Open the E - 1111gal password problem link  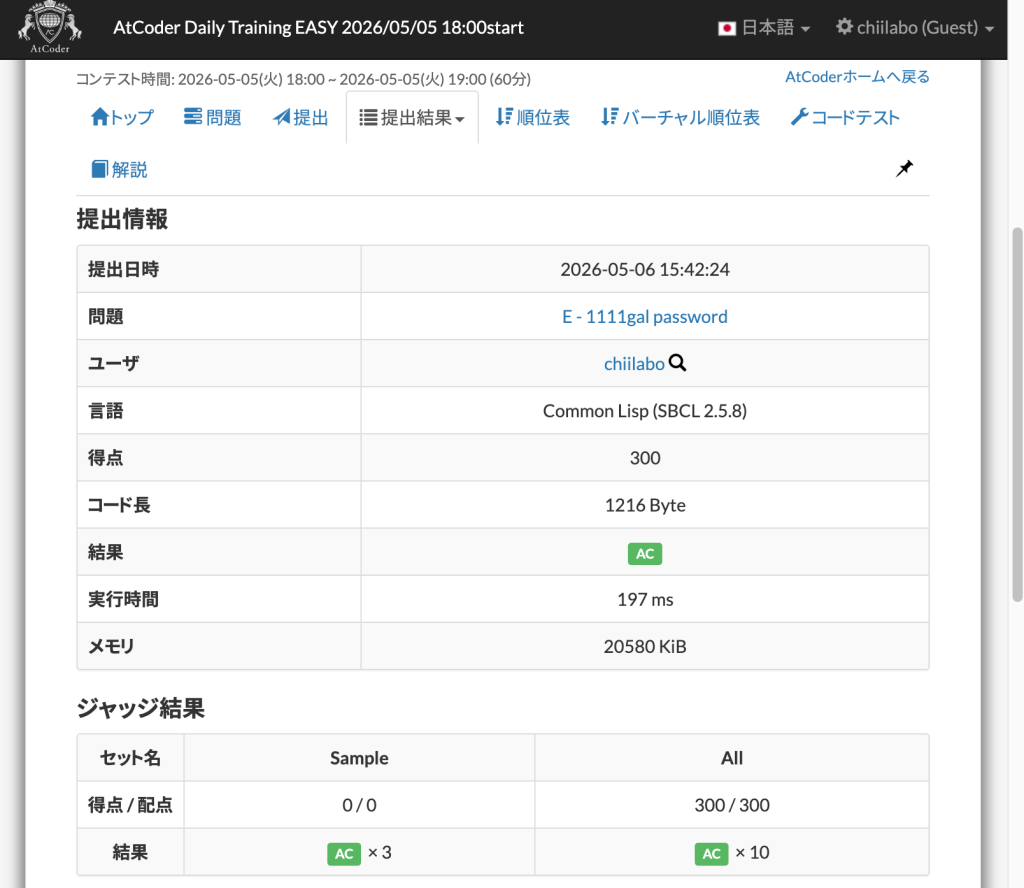click(x=645, y=317)
